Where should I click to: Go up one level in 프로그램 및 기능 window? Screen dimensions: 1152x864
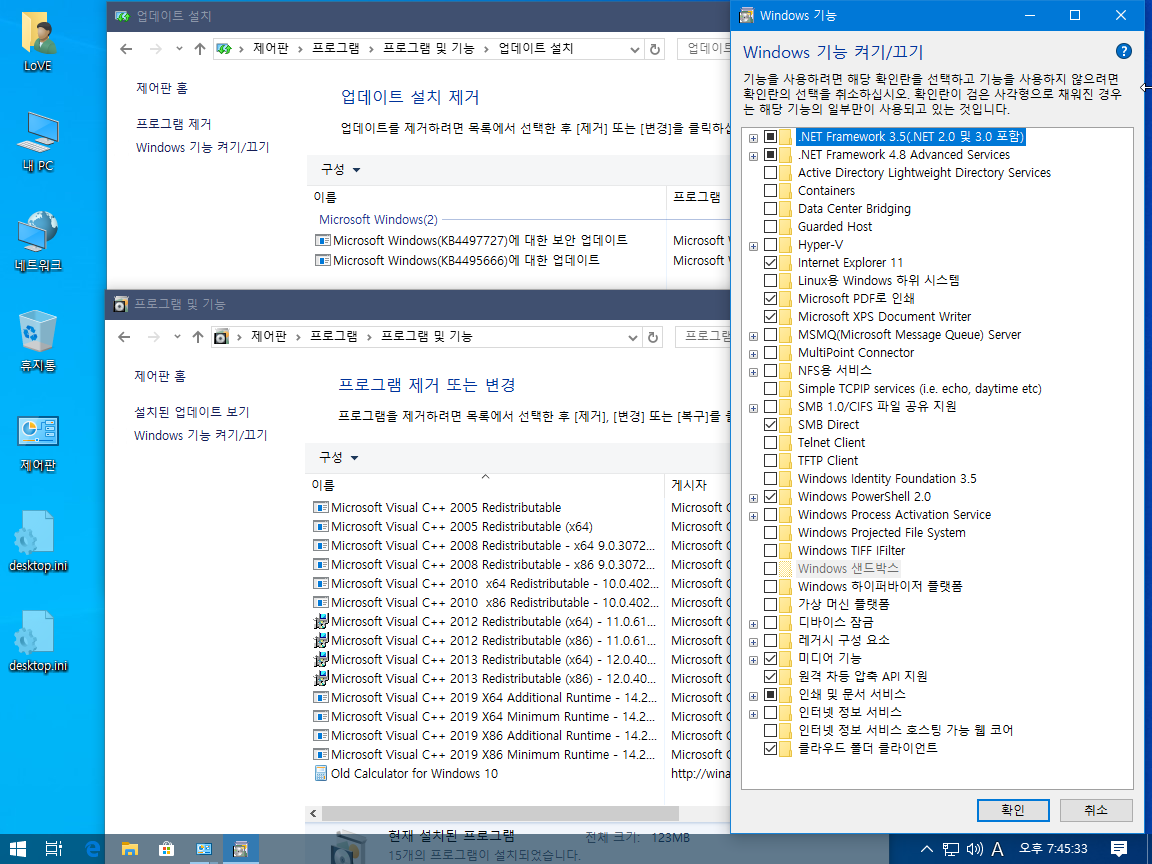click(x=198, y=336)
